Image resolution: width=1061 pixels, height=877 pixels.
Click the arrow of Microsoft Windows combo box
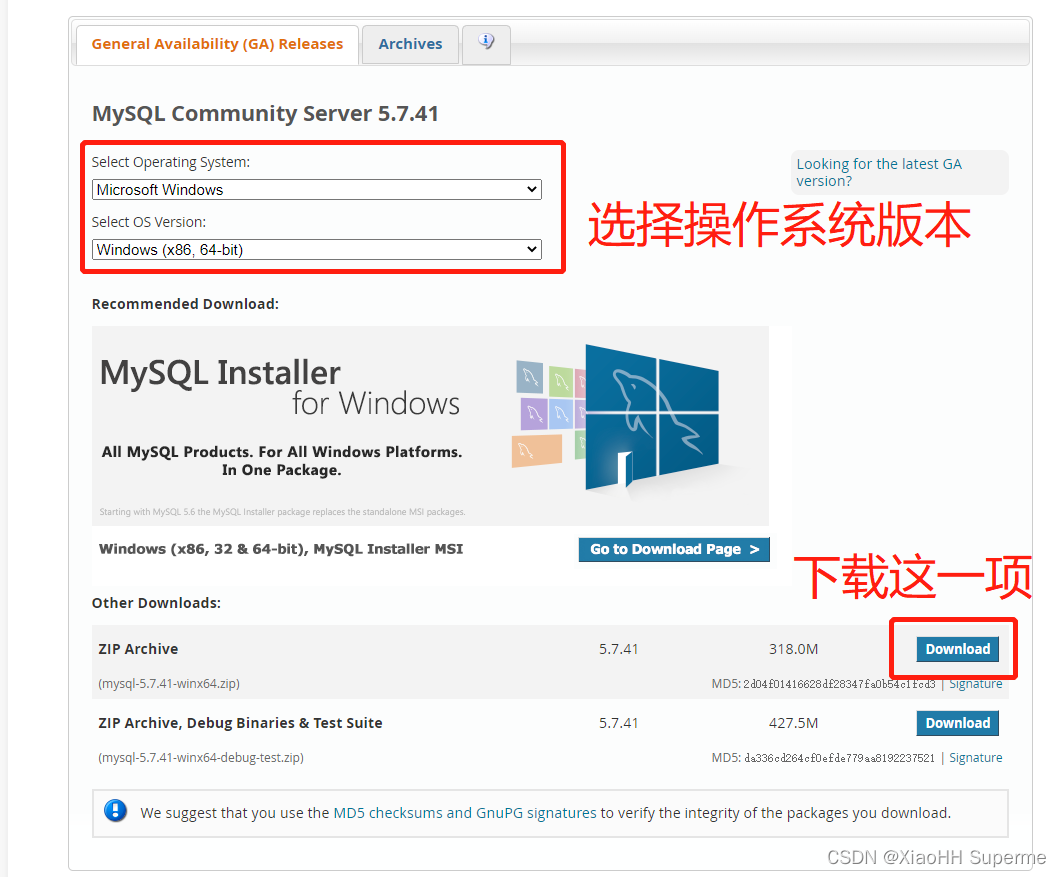pyautogui.click(x=532, y=189)
